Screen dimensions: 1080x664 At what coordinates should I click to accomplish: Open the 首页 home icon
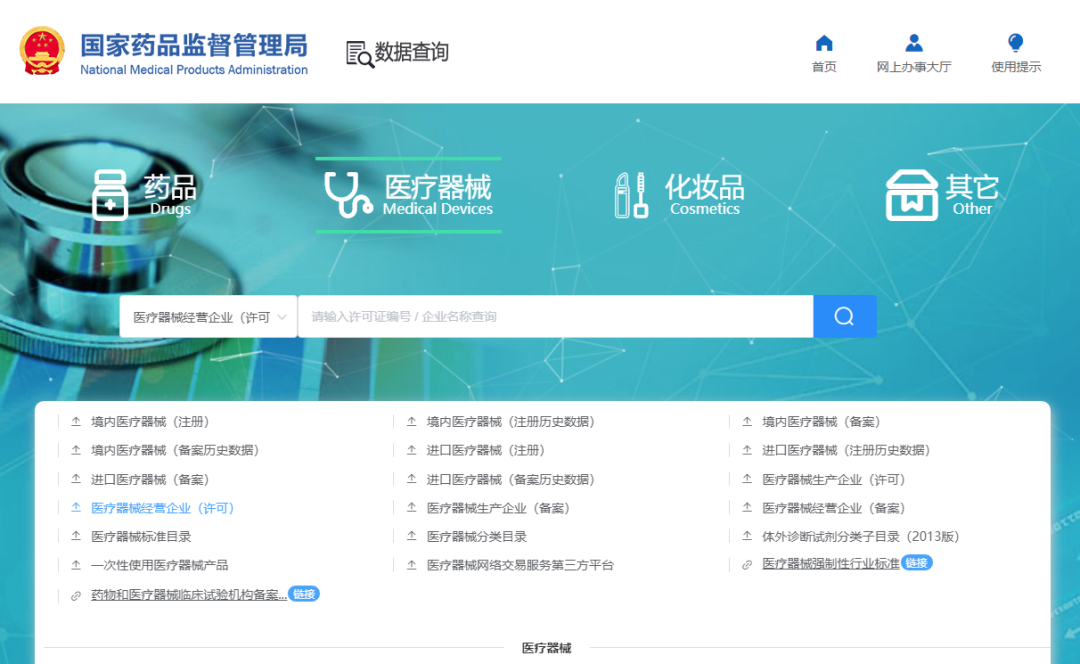tap(824, 43)
